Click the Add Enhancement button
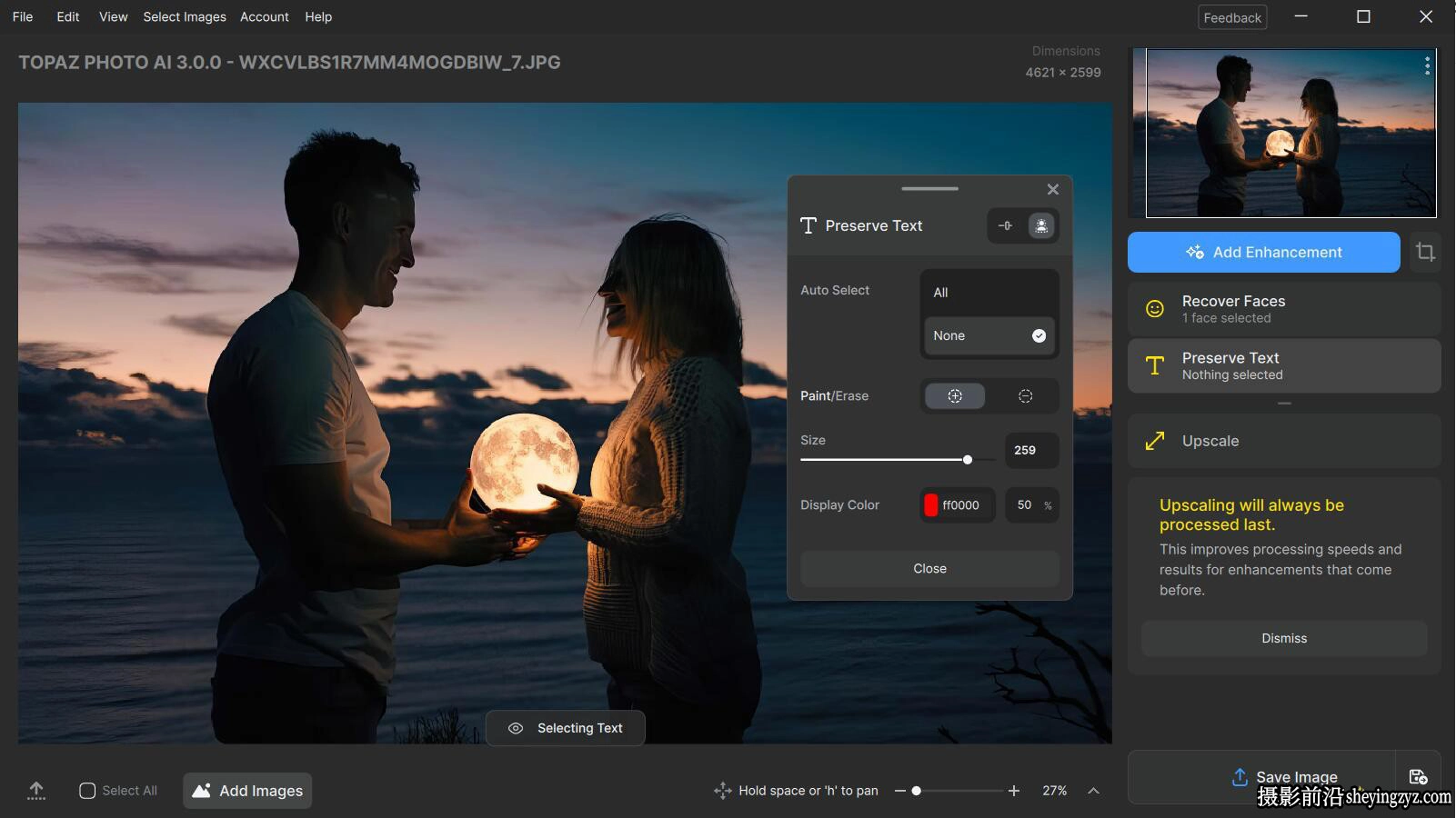 click(1263, 252)
